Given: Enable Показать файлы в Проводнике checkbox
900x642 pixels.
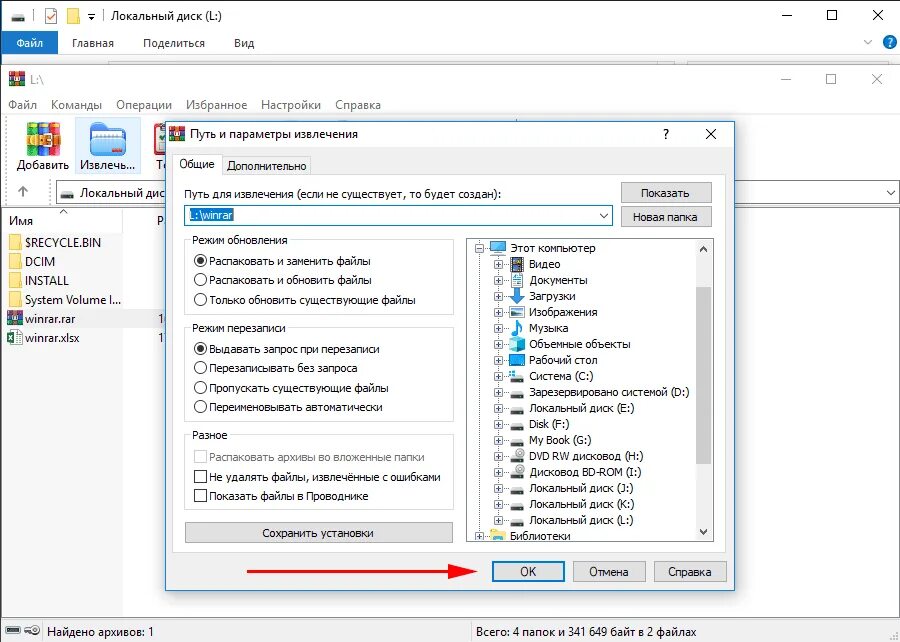Looking at the screenshot, I should (x=200, y=496).
